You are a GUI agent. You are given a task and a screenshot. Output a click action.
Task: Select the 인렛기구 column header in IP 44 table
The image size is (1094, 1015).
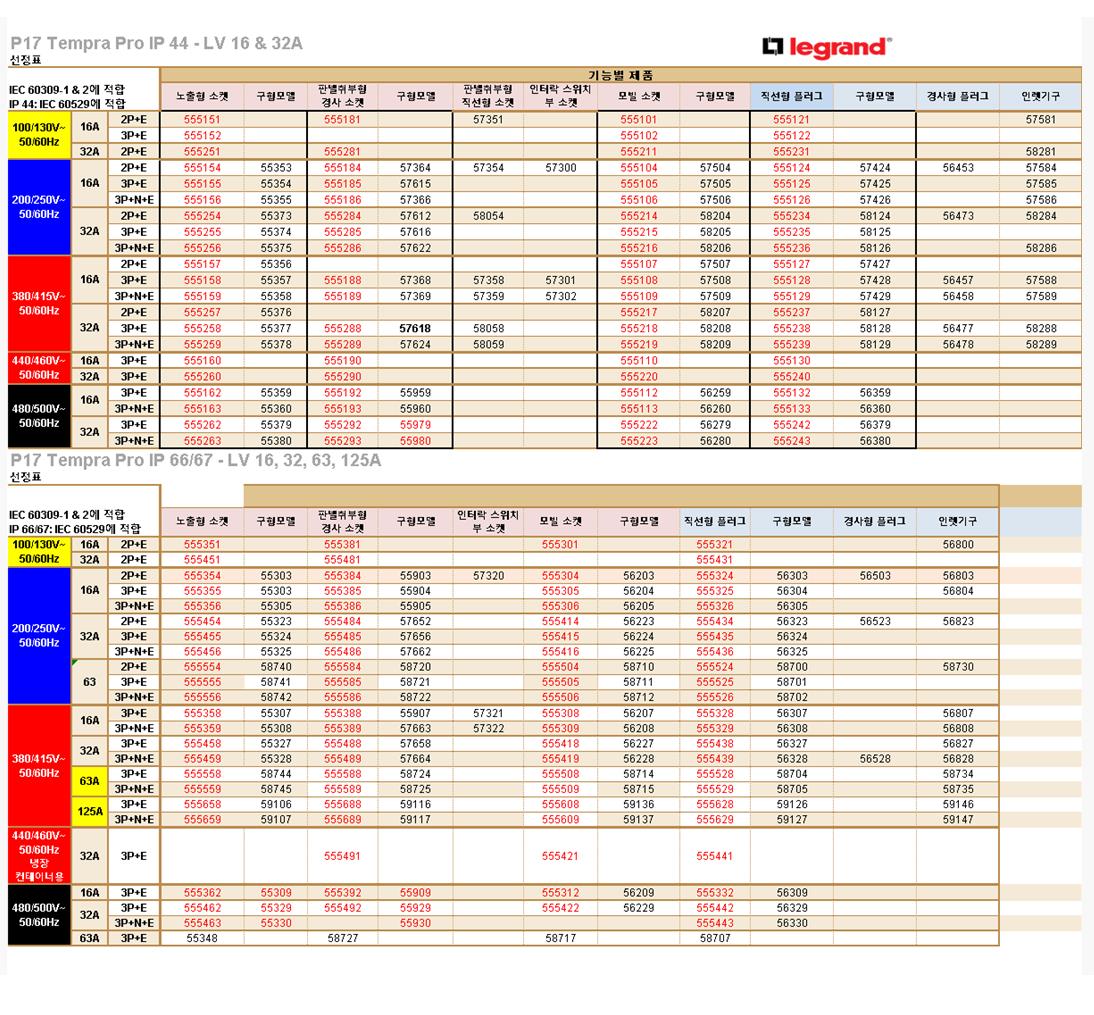tap(1040, 97)
